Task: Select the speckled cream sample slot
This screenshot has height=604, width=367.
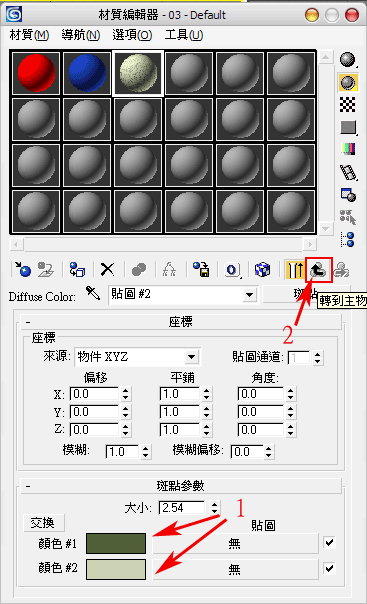Action: tap(138, 73)
